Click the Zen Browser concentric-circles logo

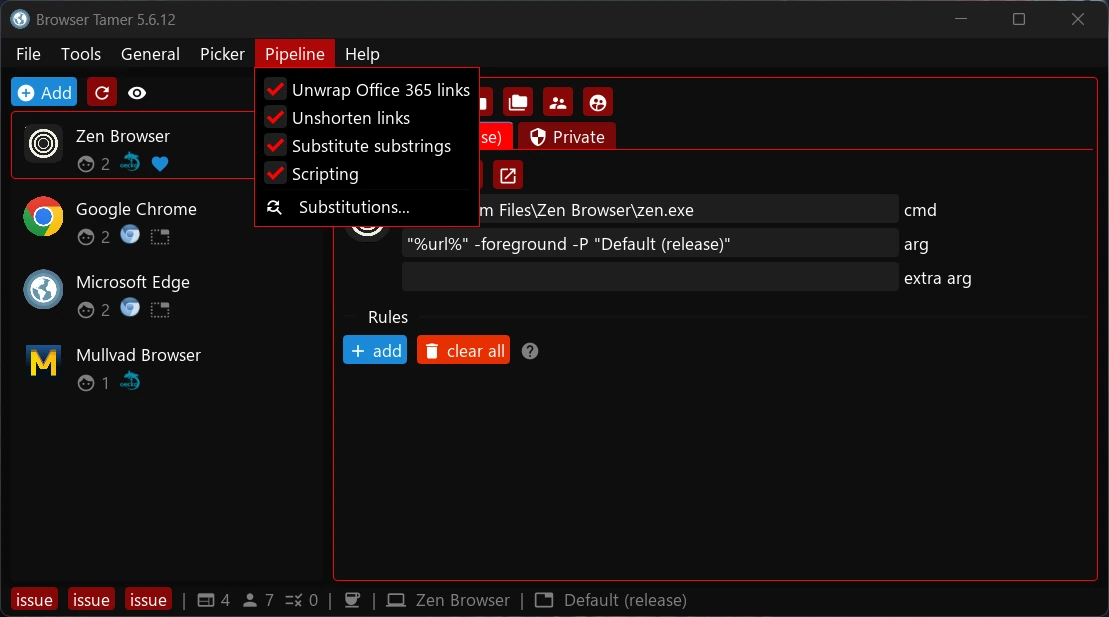43,144
